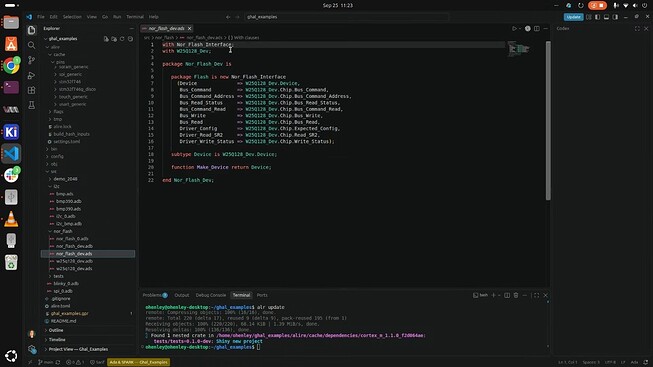Click New File icon in Explorer header
Viewport: 653px width, 367px height.
point(106,39)
